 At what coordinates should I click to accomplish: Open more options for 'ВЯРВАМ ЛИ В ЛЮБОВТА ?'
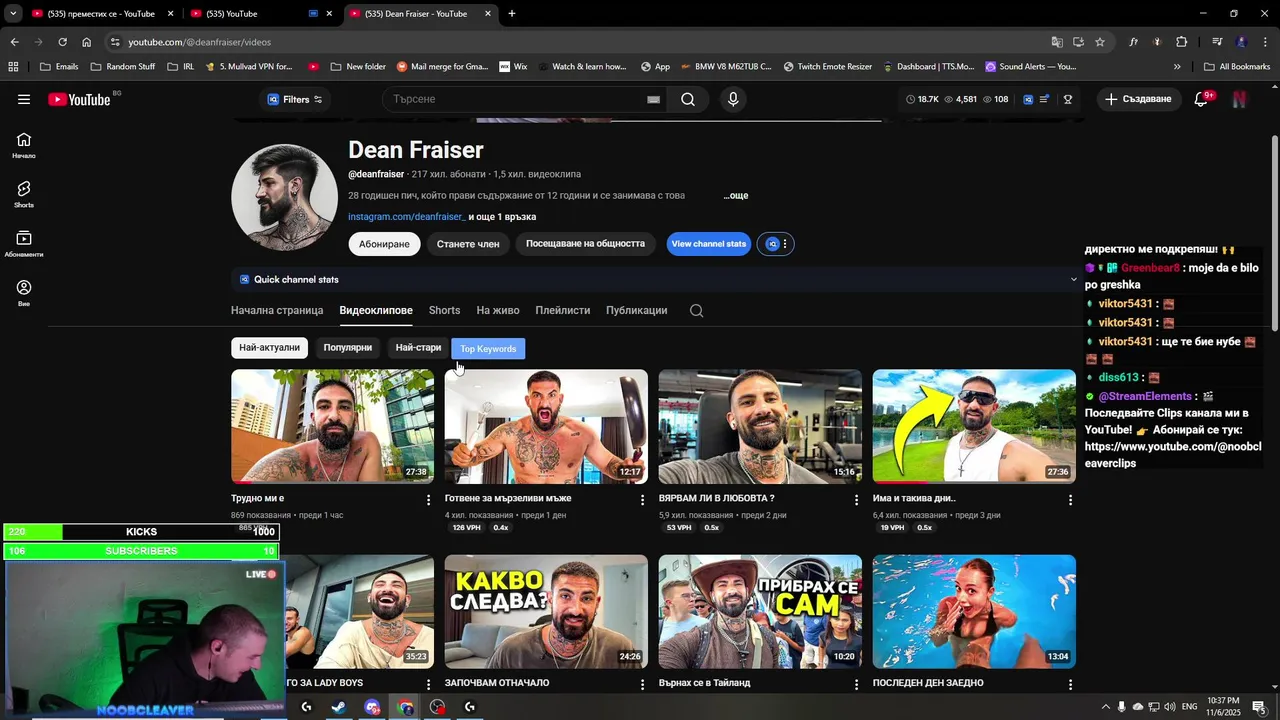click(857, 499)
